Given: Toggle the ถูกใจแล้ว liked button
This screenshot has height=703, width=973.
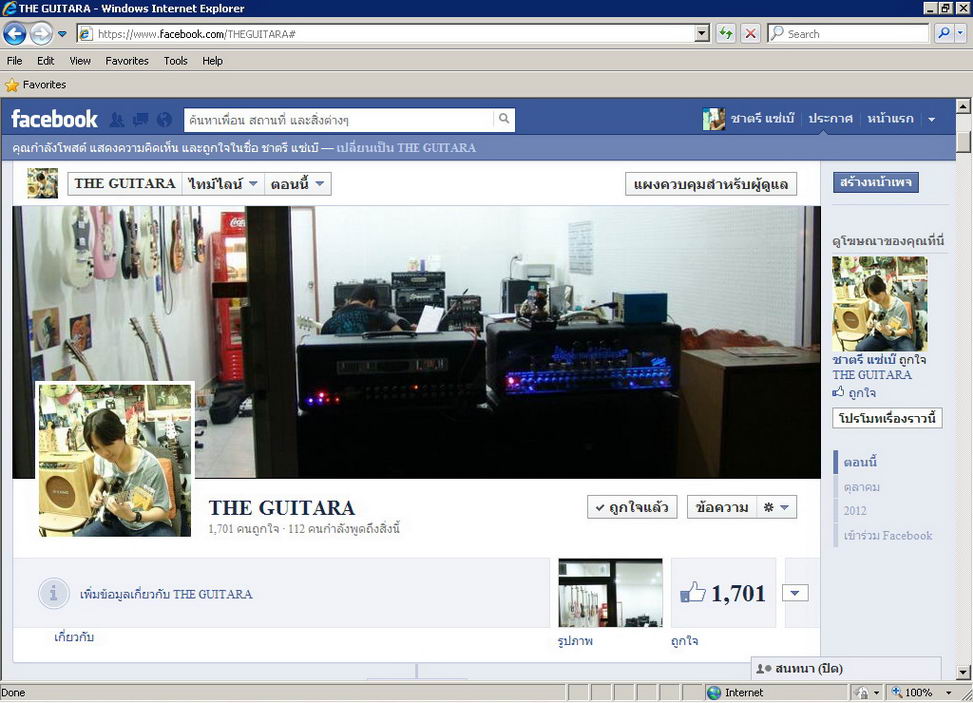Looking at the screenshot, I should tap(632, 508).
